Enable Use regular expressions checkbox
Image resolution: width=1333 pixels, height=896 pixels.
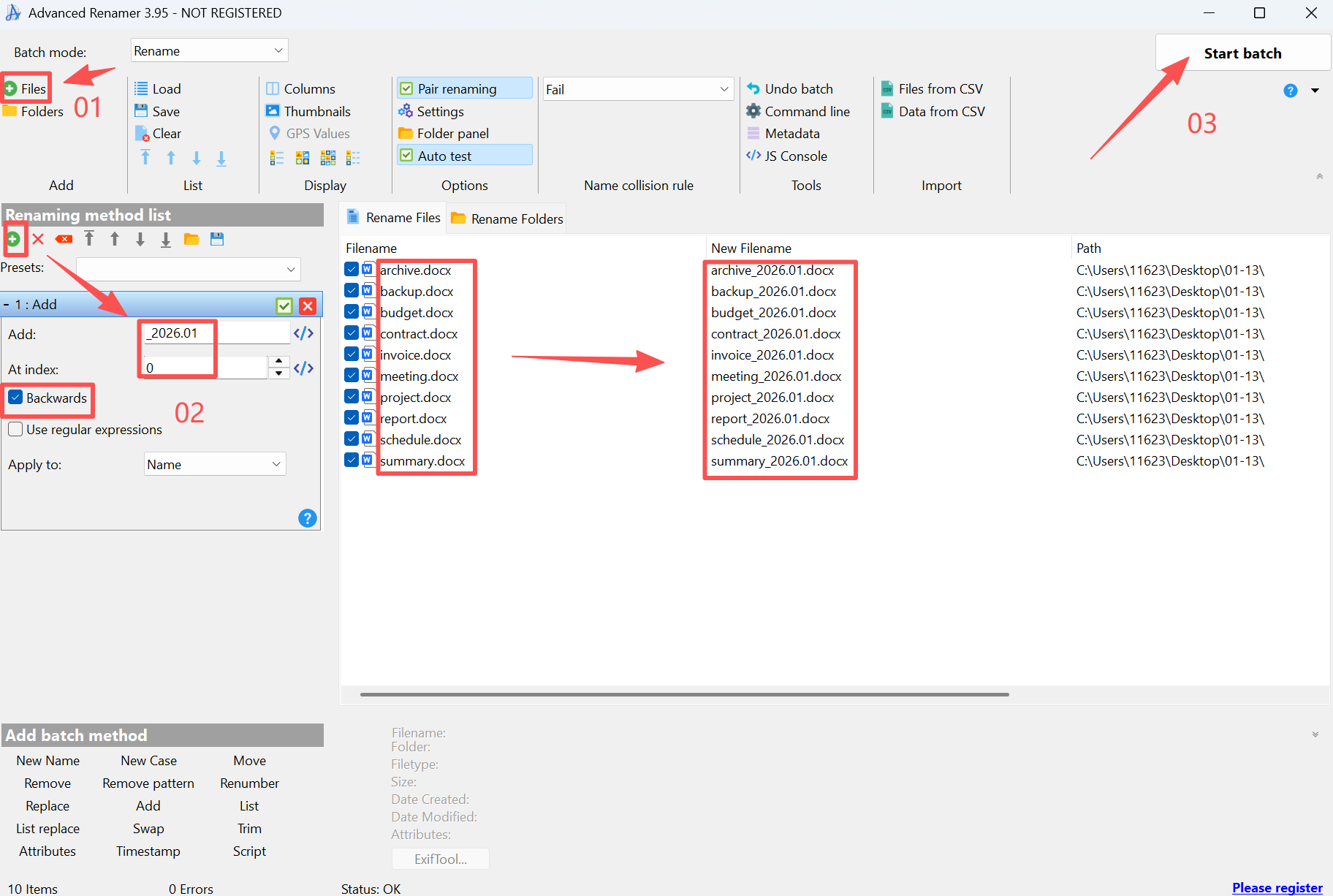click(15, 429)
